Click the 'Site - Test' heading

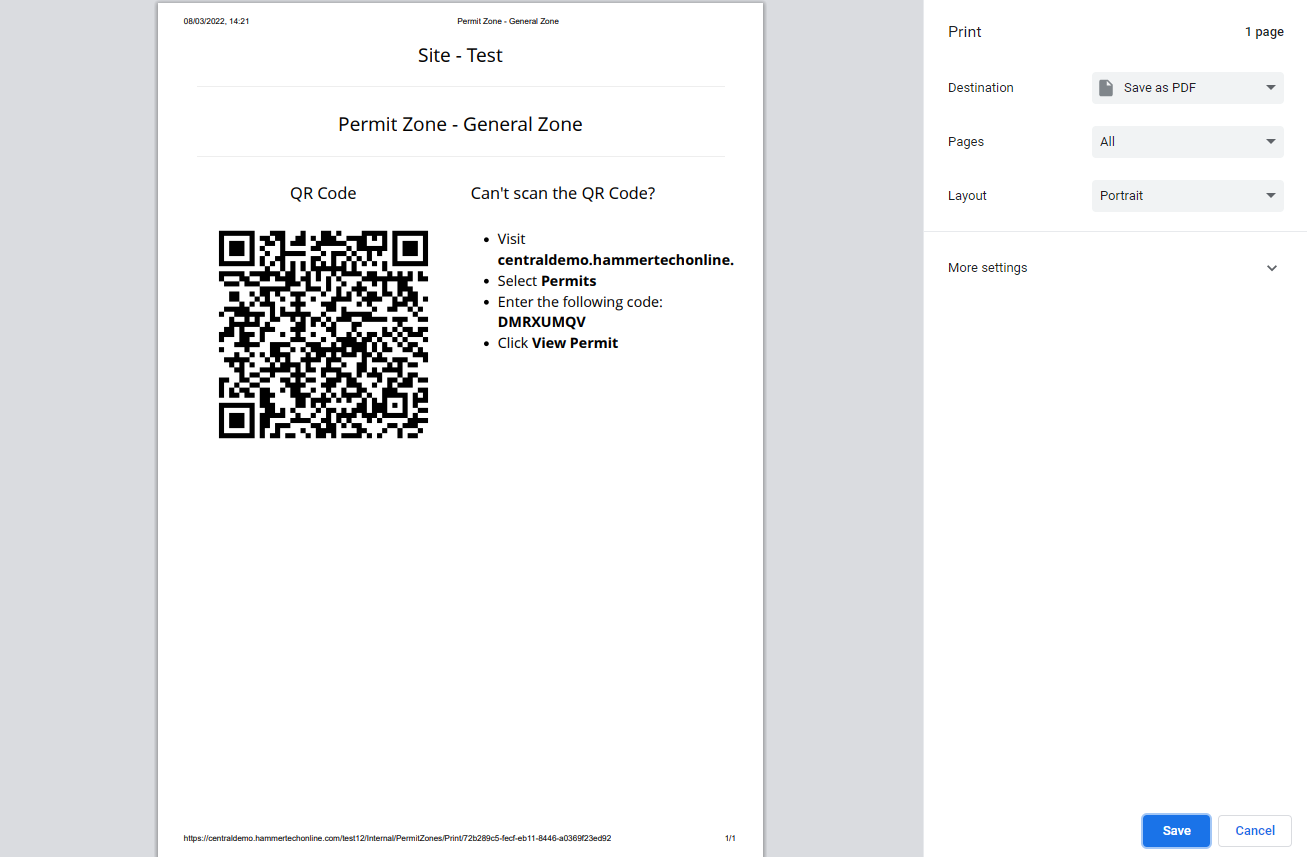[460, 56]
